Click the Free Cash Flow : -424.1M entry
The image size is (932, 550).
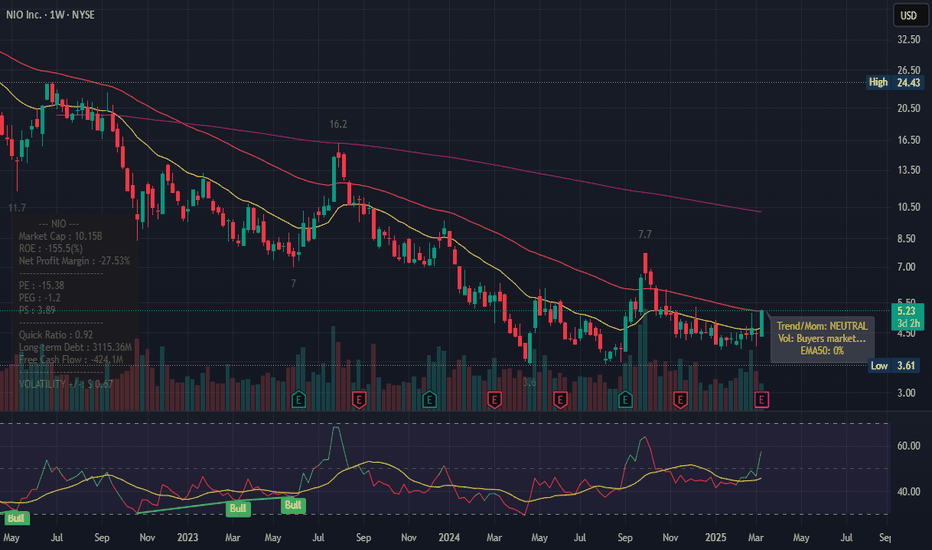71,360
